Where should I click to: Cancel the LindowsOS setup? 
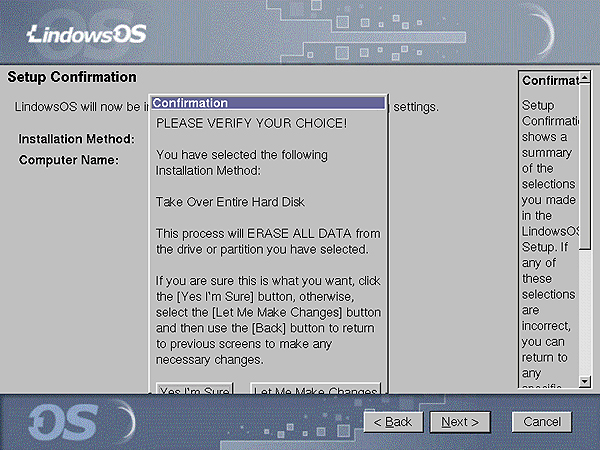(542, 422)
